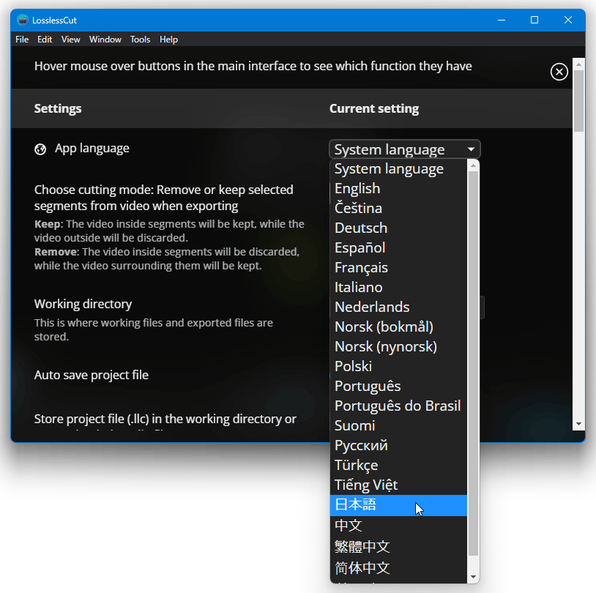Screen dimensions: 596x593
Task: Pick Português do Brasil option
Action: pyautogui.click(x=398, y=406)
